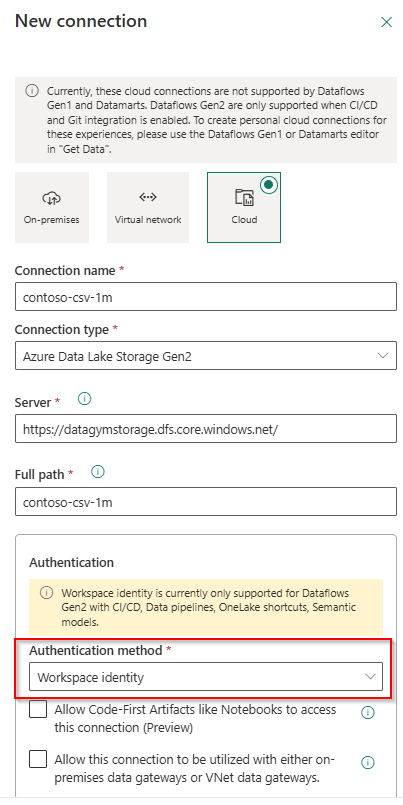The image size is (403, 805).
Task: Expand the Authentication method dropdown
Action: pyautogui.click(x=206, y=677)
